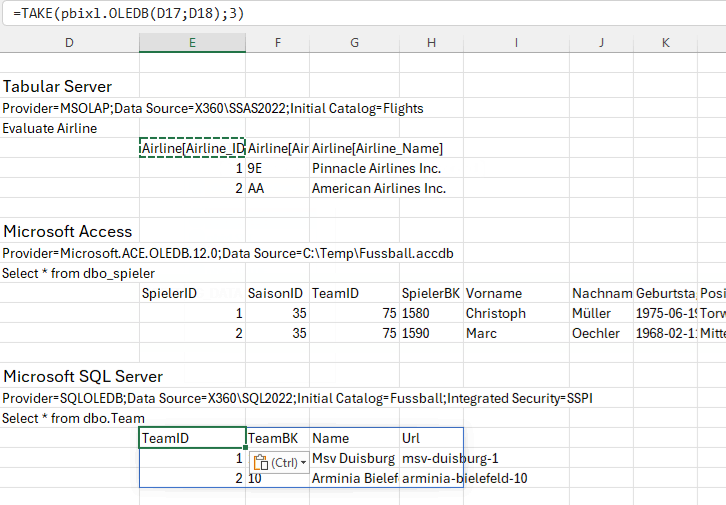Click the cell containing Pinnacle Airlines Inc.
Viewport: 726px width, 505px height.
point(376,168)
